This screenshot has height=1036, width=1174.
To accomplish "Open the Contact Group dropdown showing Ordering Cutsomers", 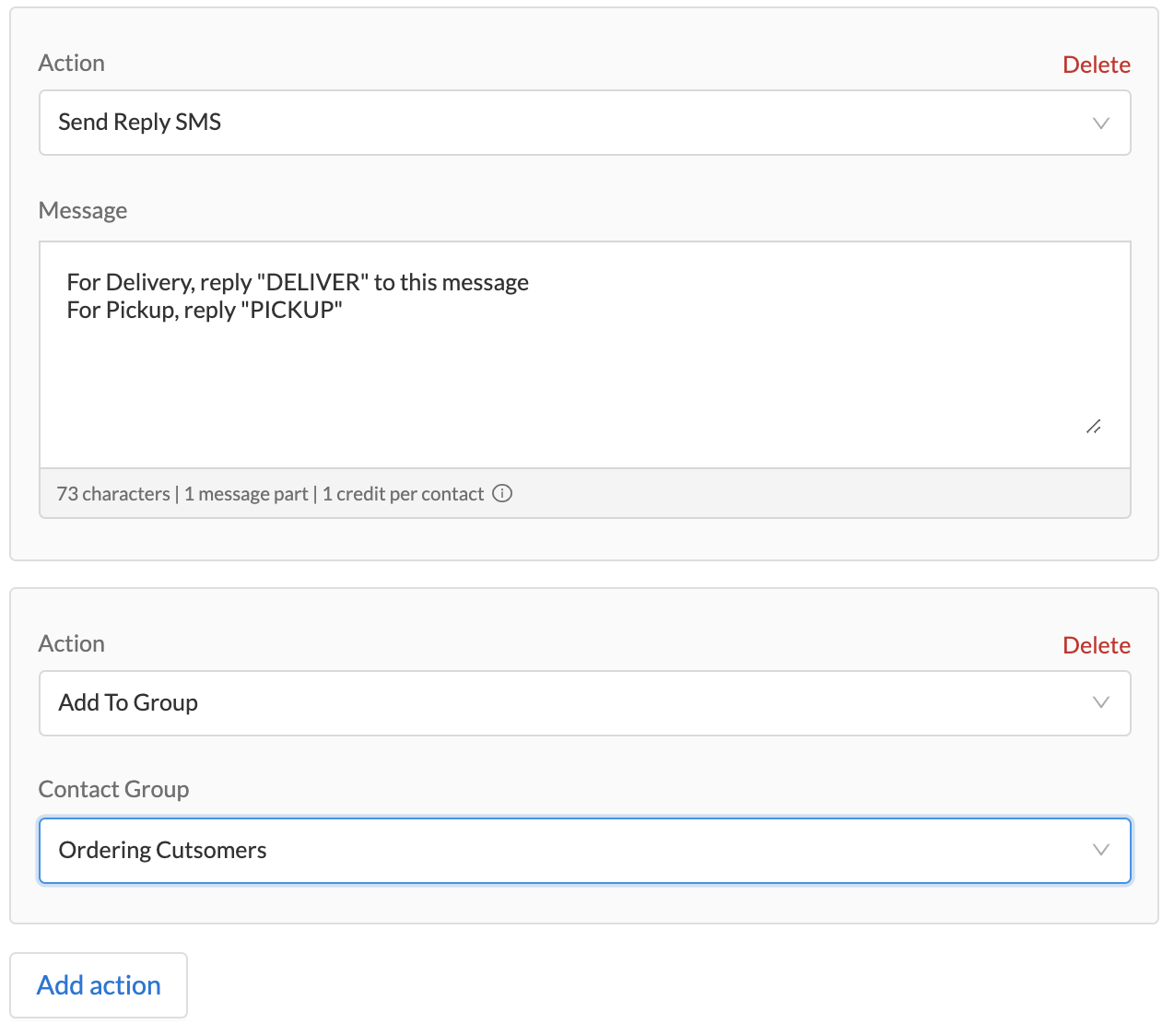I will pos(585,850).
